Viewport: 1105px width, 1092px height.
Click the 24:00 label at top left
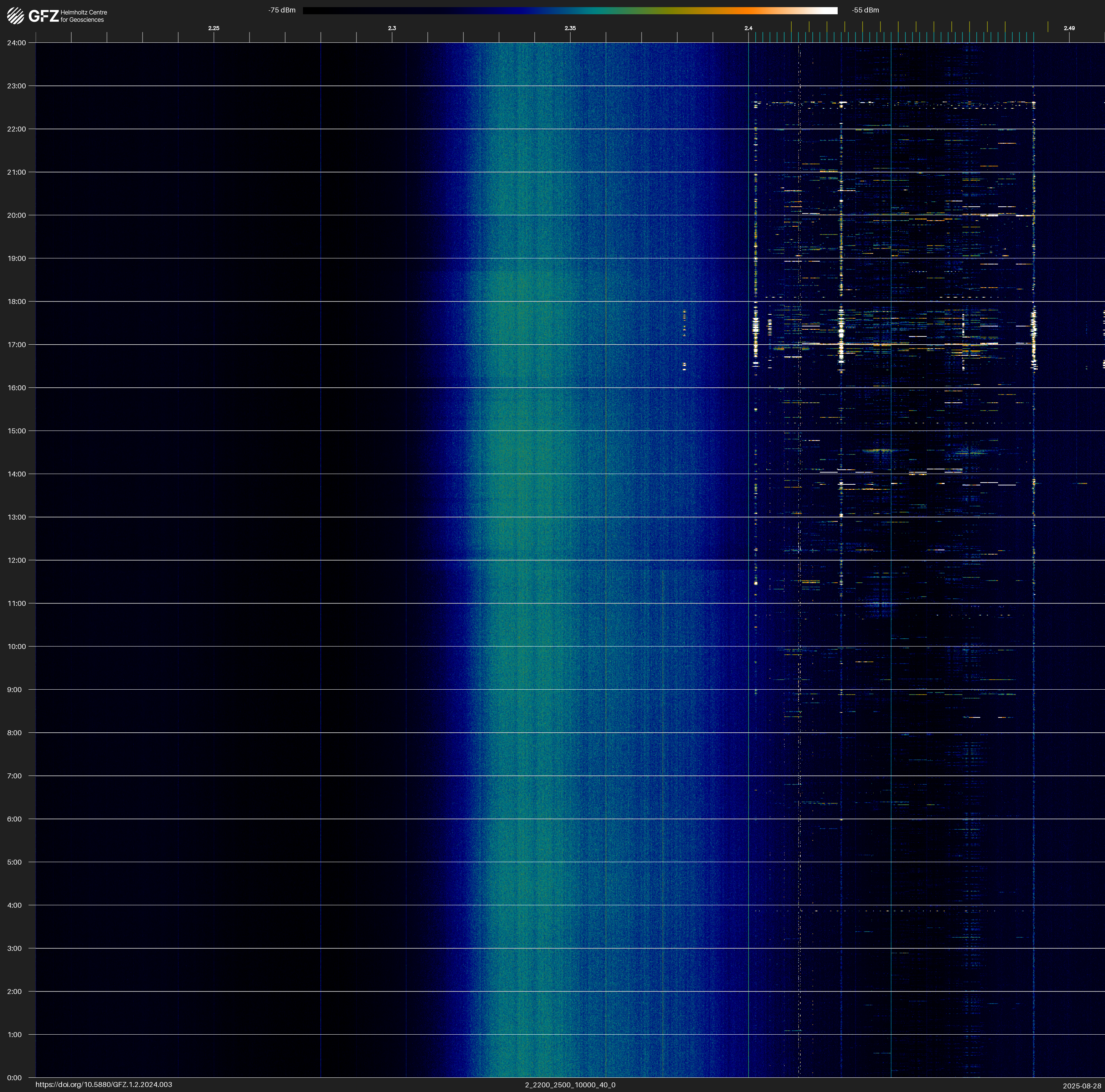click(x=17, y=43)
